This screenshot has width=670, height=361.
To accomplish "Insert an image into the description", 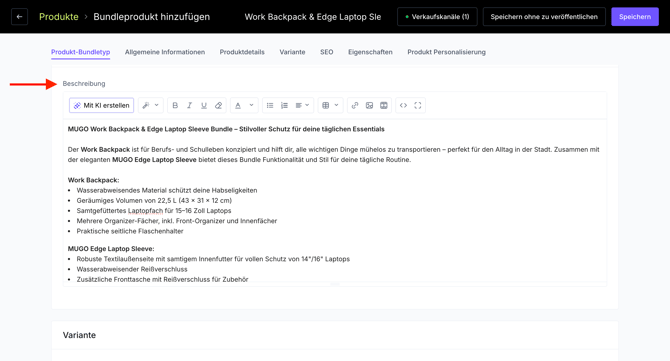I will 369,105.
